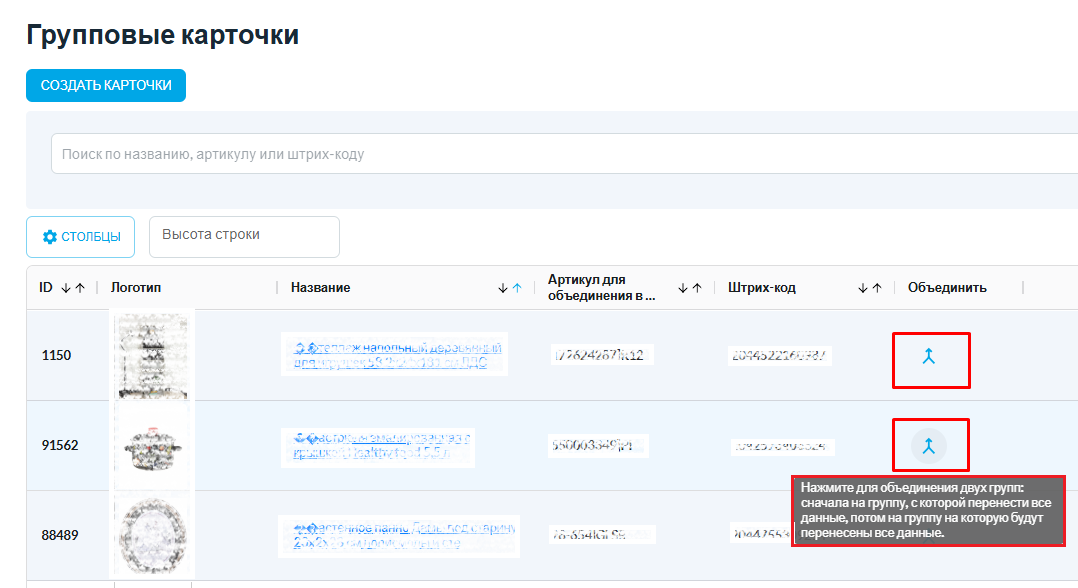Click the Групповые карточки page heading
1078x588 pixels.
[163, 34]
